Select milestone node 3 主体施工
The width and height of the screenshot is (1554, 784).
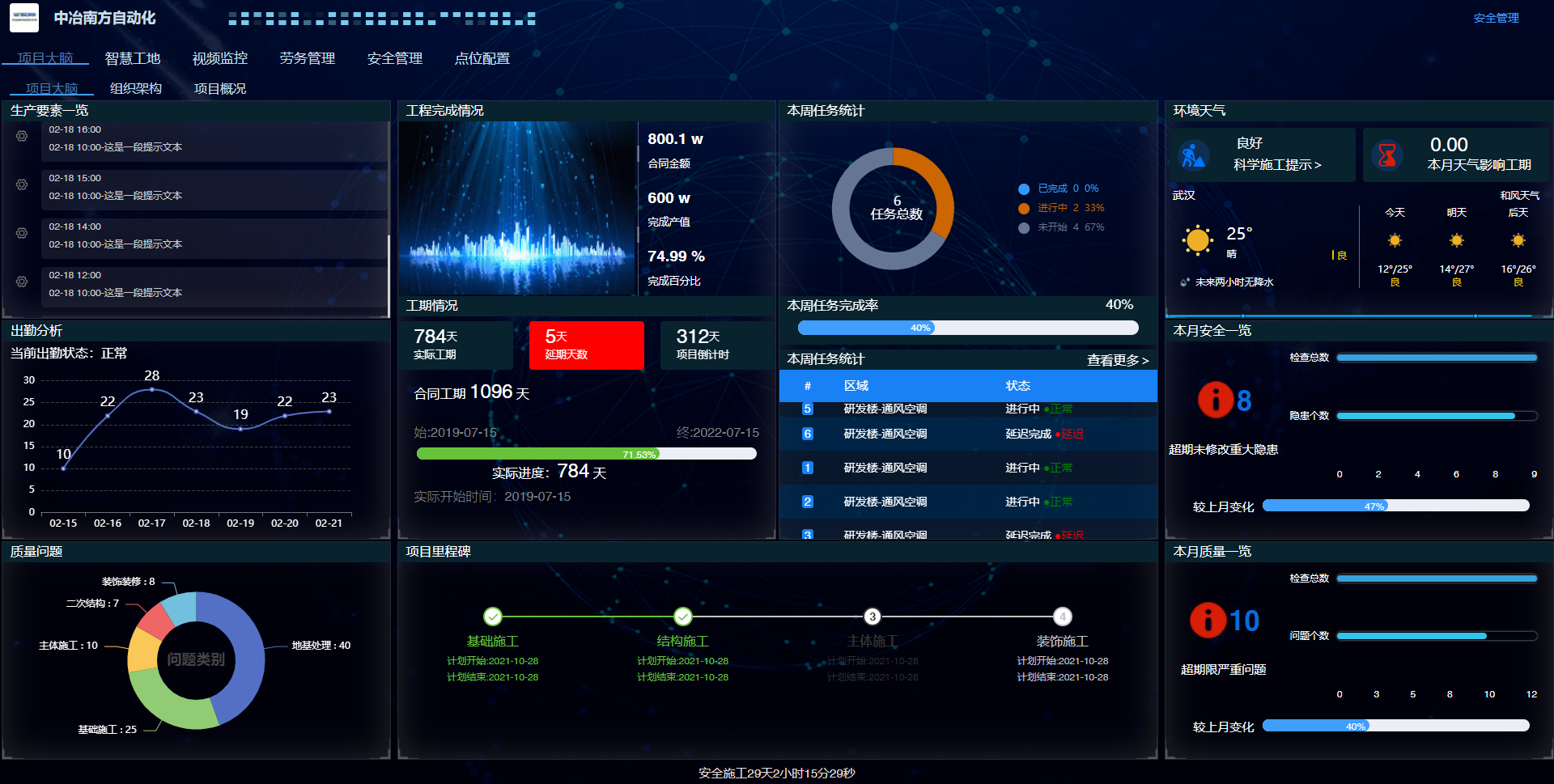pos(872,617)
